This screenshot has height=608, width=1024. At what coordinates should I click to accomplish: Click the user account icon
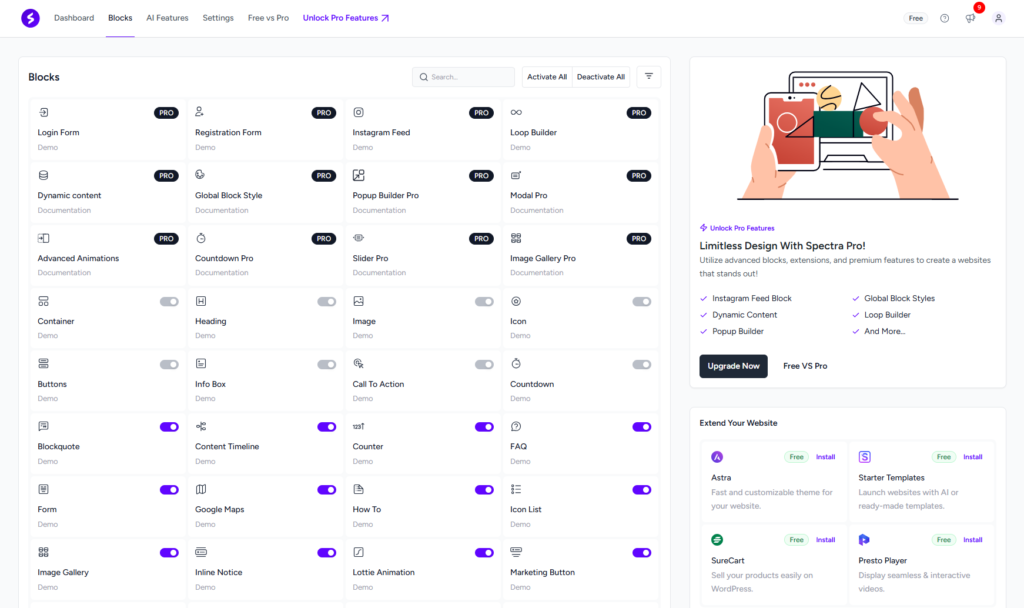[999, 18]
